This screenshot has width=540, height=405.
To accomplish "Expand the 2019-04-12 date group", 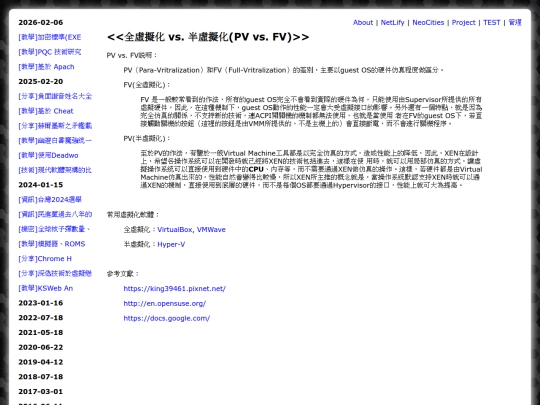I will click(x=41, y=362).
